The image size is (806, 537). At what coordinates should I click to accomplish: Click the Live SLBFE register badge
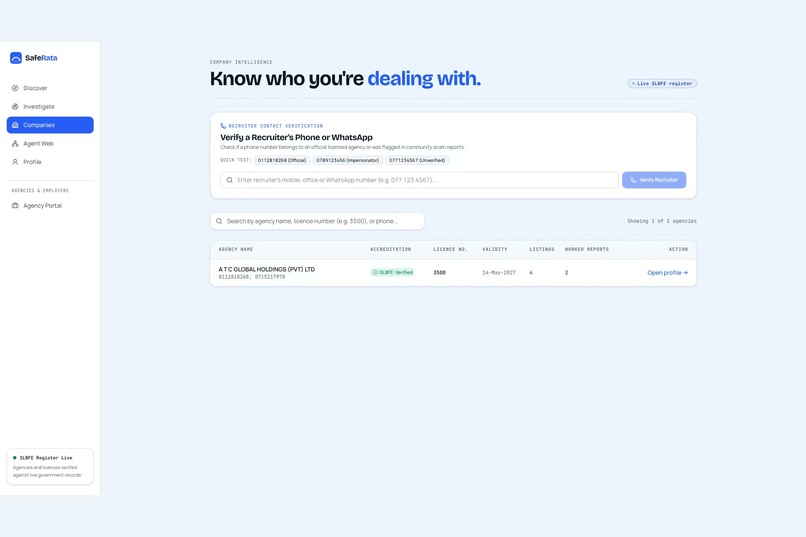[662, 84]
